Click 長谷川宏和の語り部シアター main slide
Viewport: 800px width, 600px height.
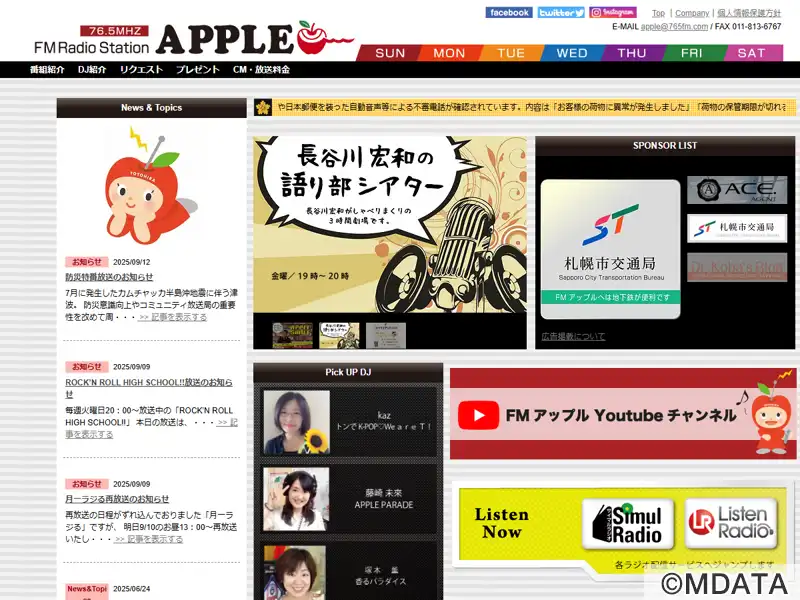pyautogui.click(x=390, y=224)
